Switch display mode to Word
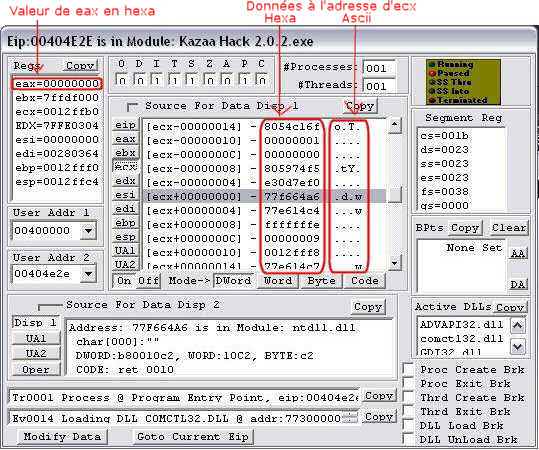539x450 pixels. click(278, 281)
